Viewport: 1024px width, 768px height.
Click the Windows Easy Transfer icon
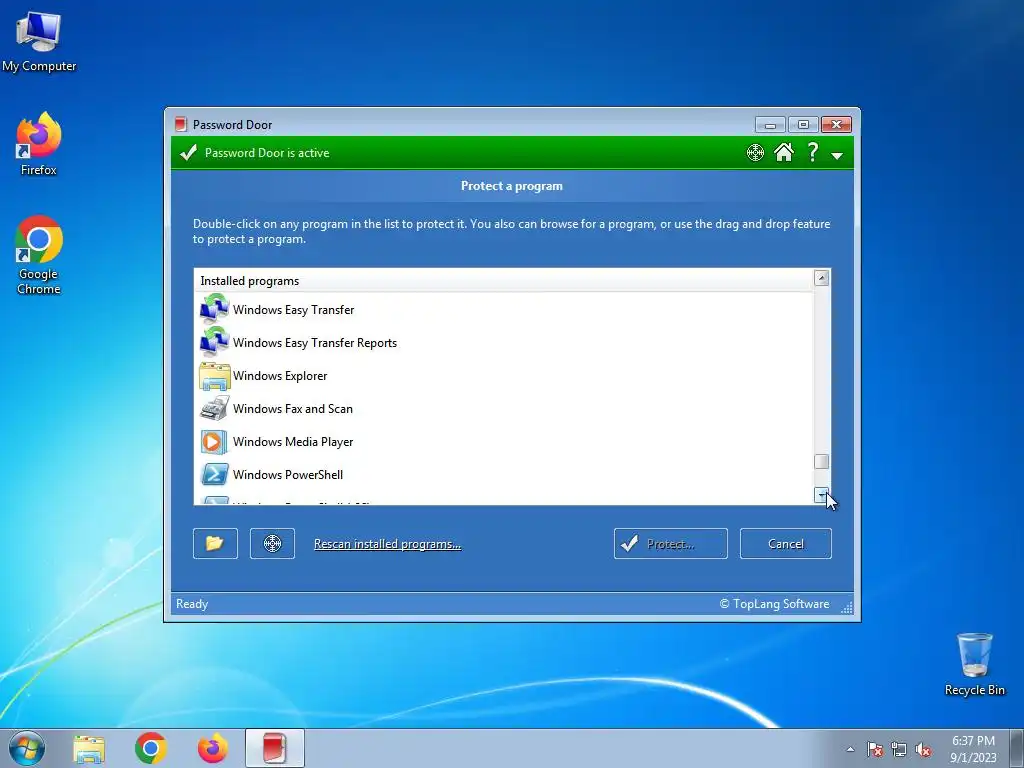point(214,310)
